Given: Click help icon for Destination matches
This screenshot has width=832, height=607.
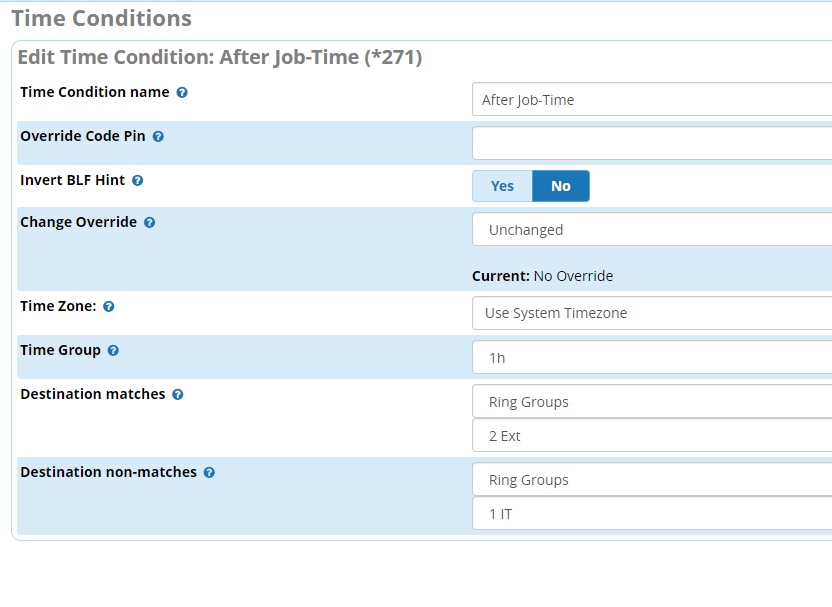Looking at the screenshot, I should tap(178, 395).
